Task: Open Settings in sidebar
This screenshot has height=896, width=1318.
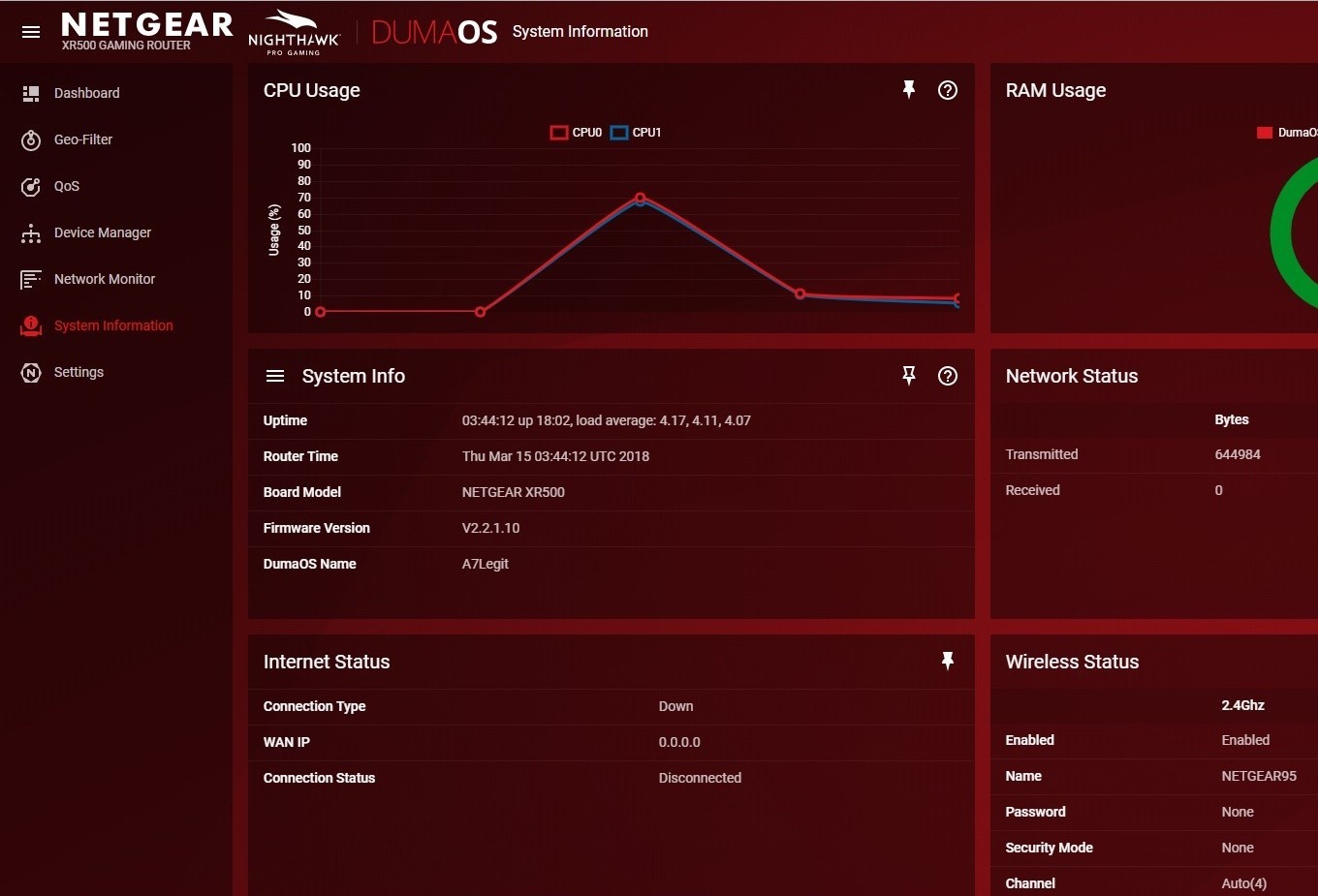Action: [78, 372]
